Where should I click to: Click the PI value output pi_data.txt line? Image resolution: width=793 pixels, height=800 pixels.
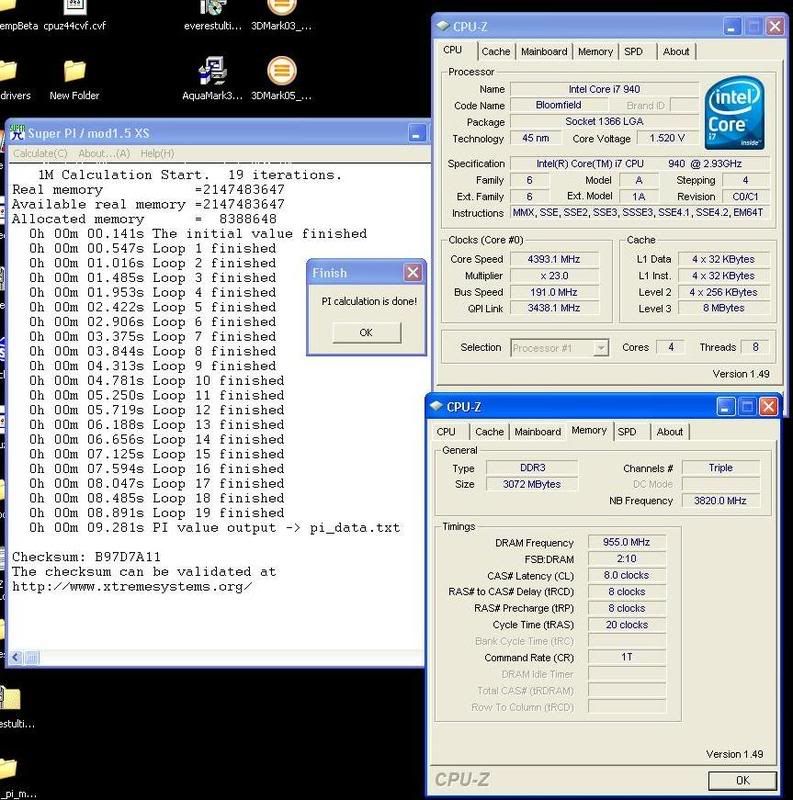click(x=214, y=528)
